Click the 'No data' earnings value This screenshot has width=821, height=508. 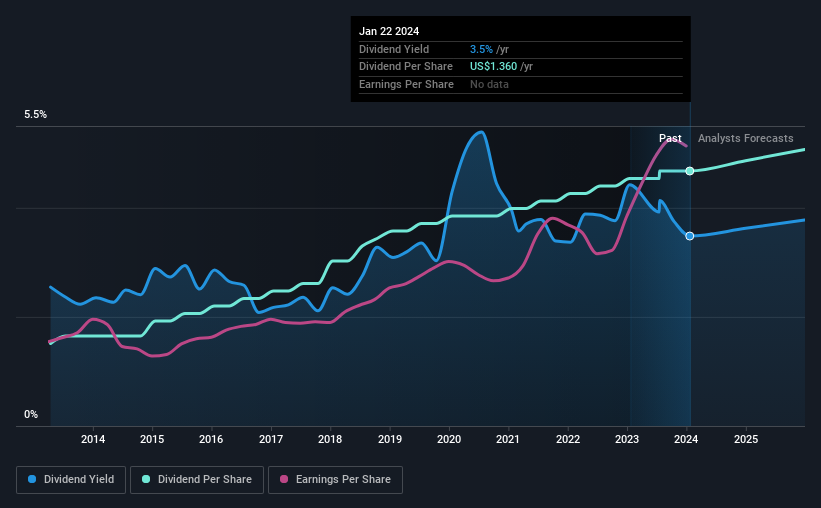[x=489, y=84]
